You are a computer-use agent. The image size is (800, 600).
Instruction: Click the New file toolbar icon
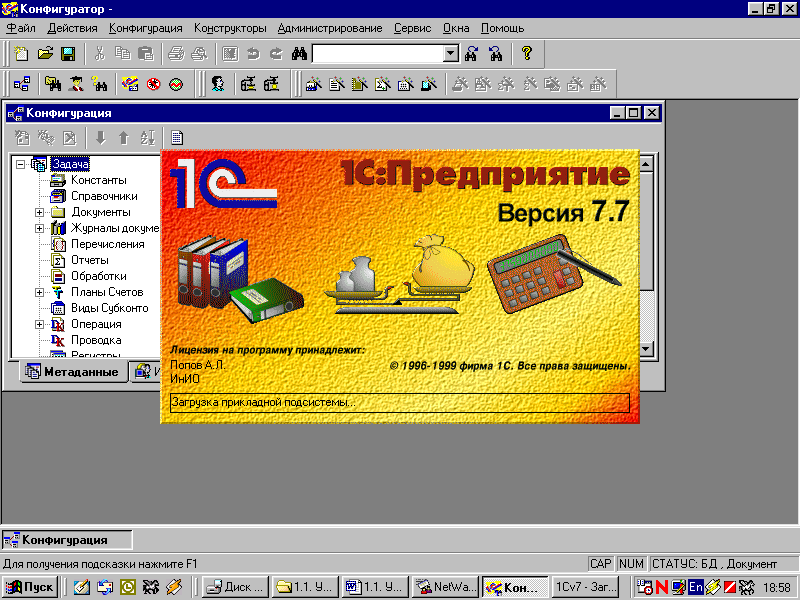coord(21,54)
